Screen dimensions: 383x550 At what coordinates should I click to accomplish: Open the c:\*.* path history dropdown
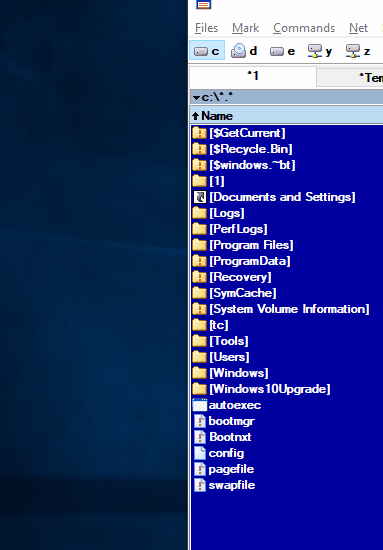click(x=196, y=98)
